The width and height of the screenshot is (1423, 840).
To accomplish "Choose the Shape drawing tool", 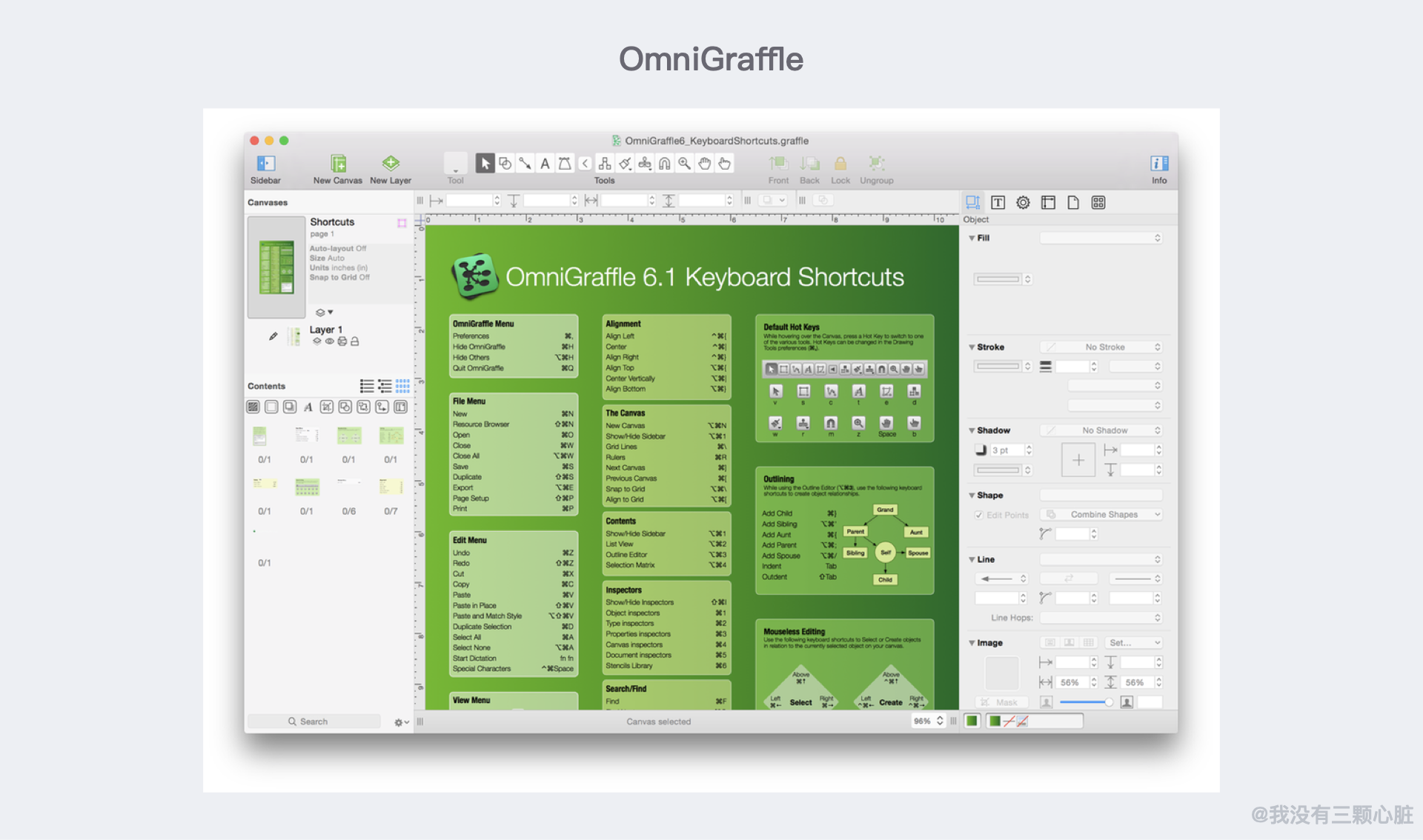I will [505, 164].
